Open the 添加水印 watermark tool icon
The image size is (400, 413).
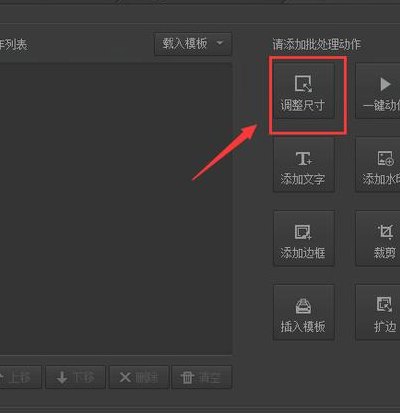(385, 158)
